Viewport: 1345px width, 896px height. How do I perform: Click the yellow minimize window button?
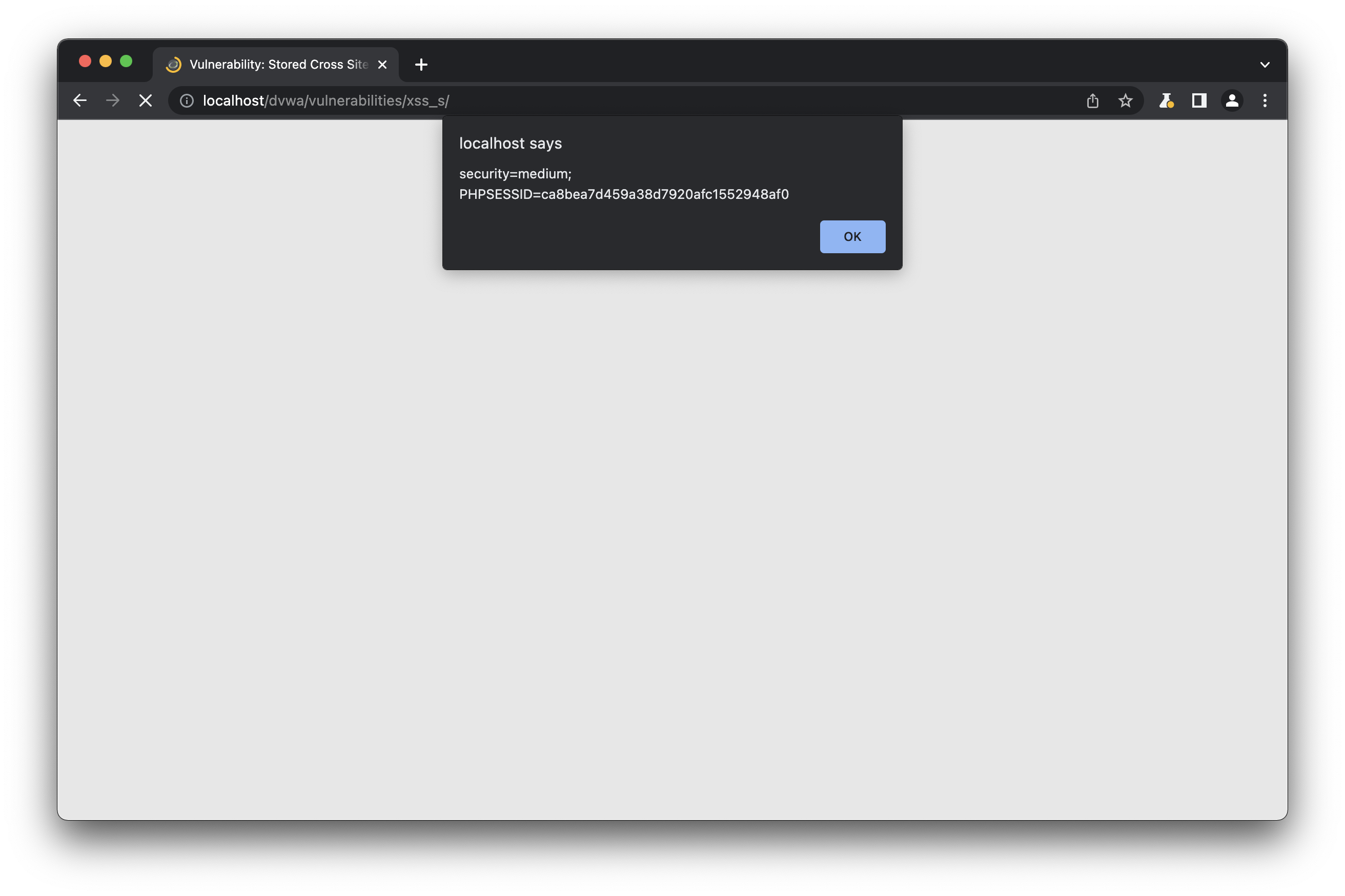click(105, 61)
